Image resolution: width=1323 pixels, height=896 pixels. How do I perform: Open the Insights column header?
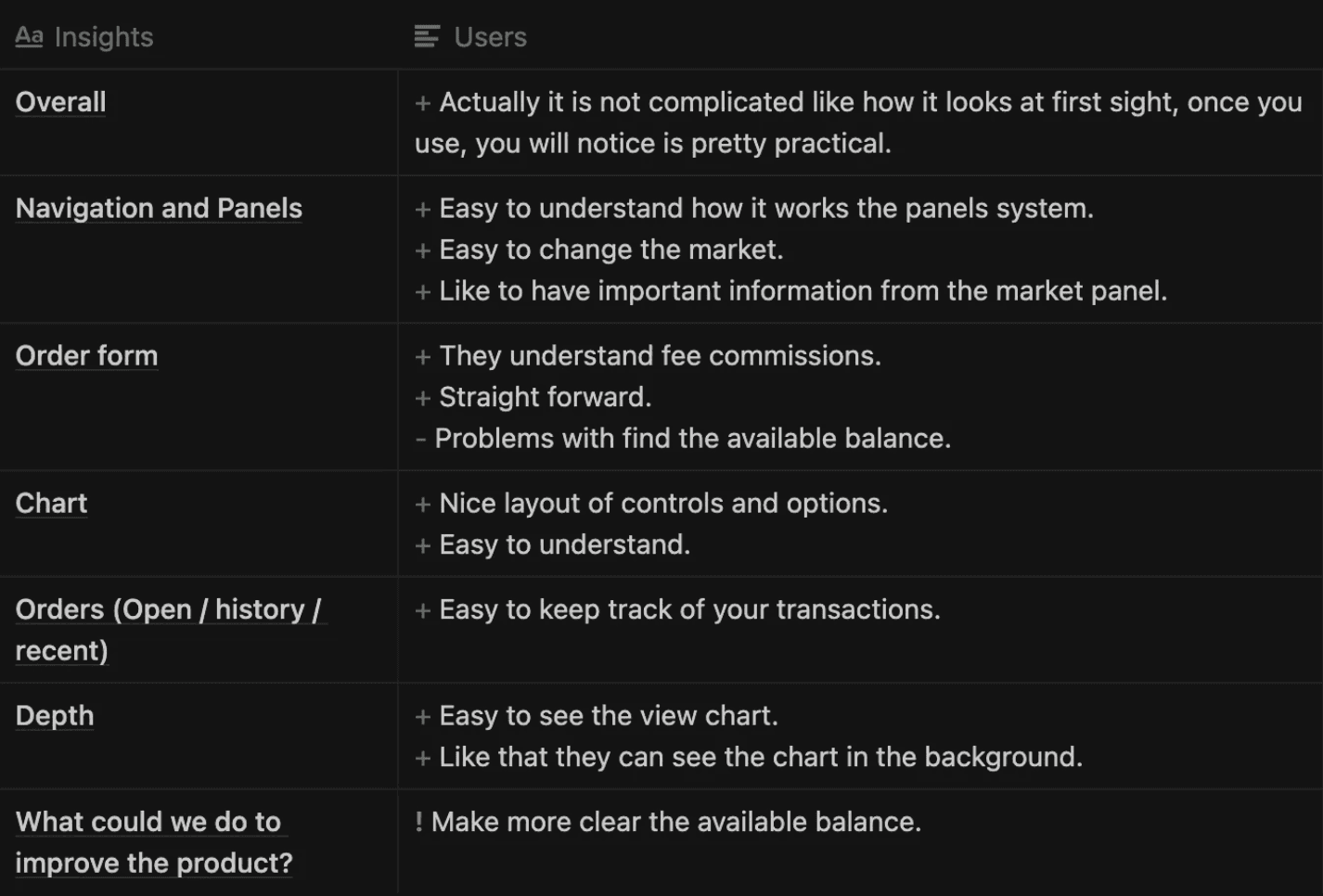pos(199,35)
